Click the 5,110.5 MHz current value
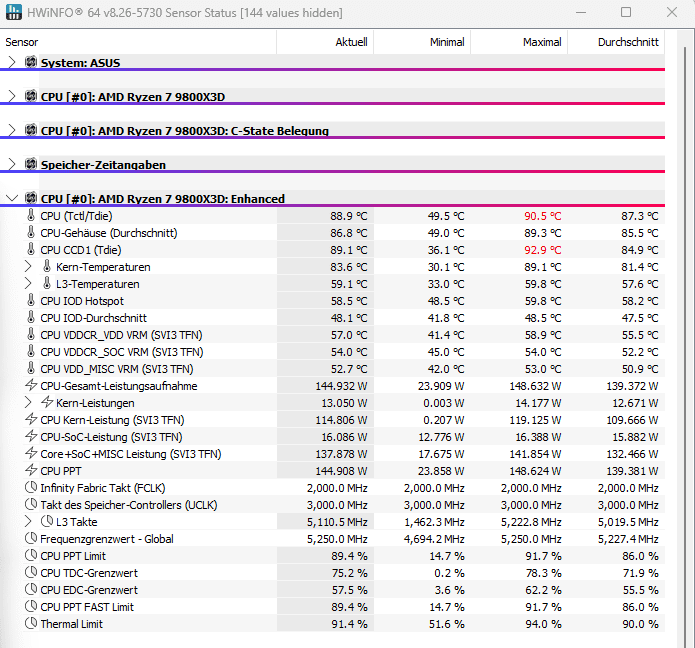The width and height of the screenshot is (695, 648). coord(337,522)
